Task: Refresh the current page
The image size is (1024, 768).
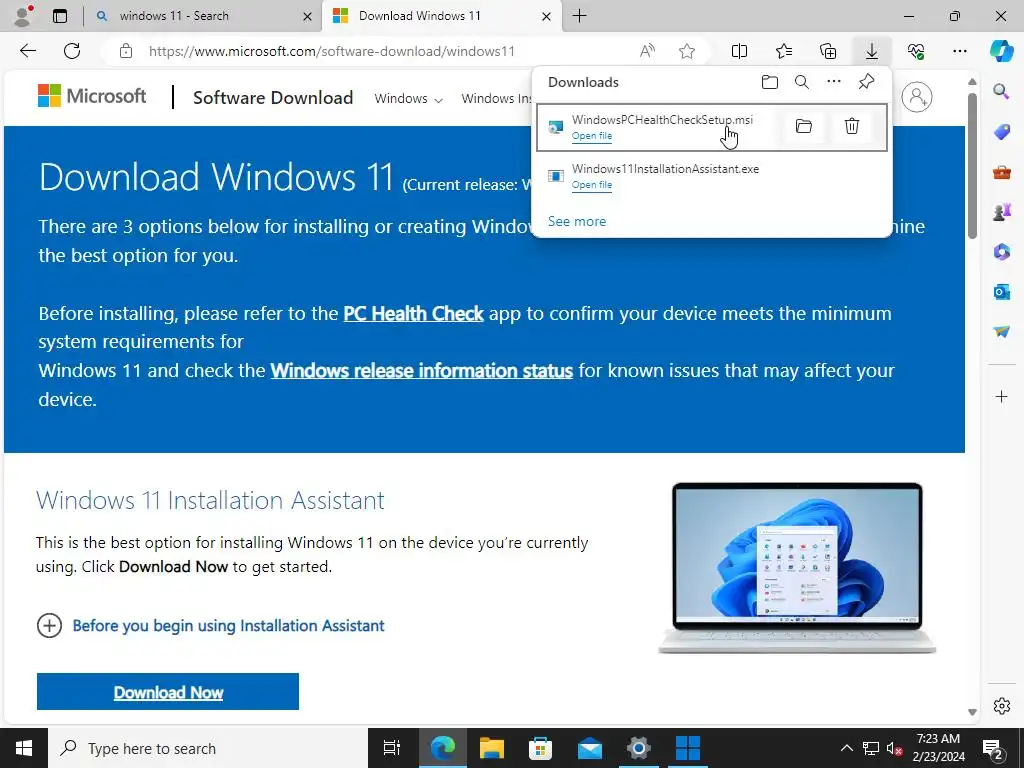Action: (72, 51)
